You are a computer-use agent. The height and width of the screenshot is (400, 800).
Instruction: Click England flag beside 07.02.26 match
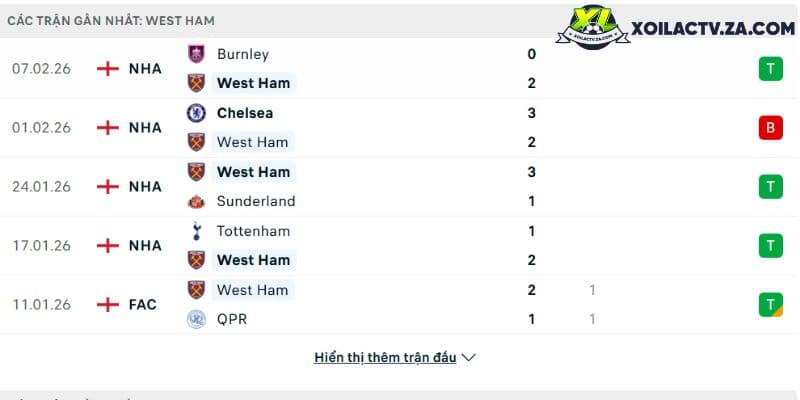coord(108,69)
